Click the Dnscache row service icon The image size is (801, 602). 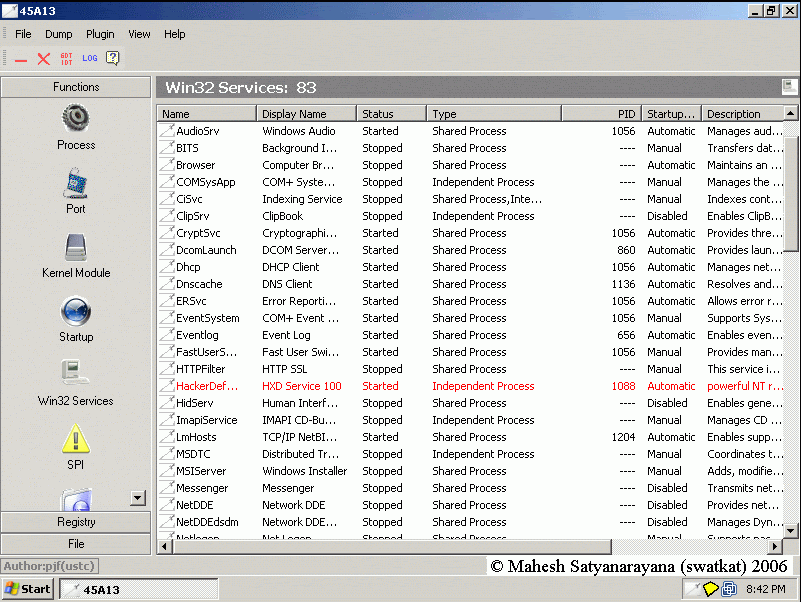167,283
